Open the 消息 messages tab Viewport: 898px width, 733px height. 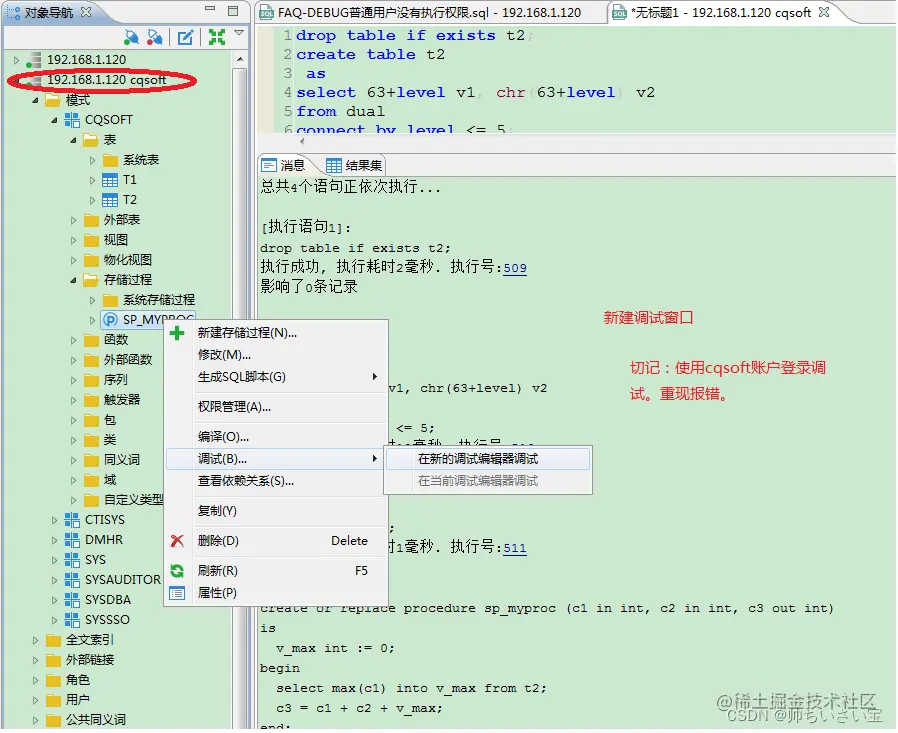tap(285, 166)
